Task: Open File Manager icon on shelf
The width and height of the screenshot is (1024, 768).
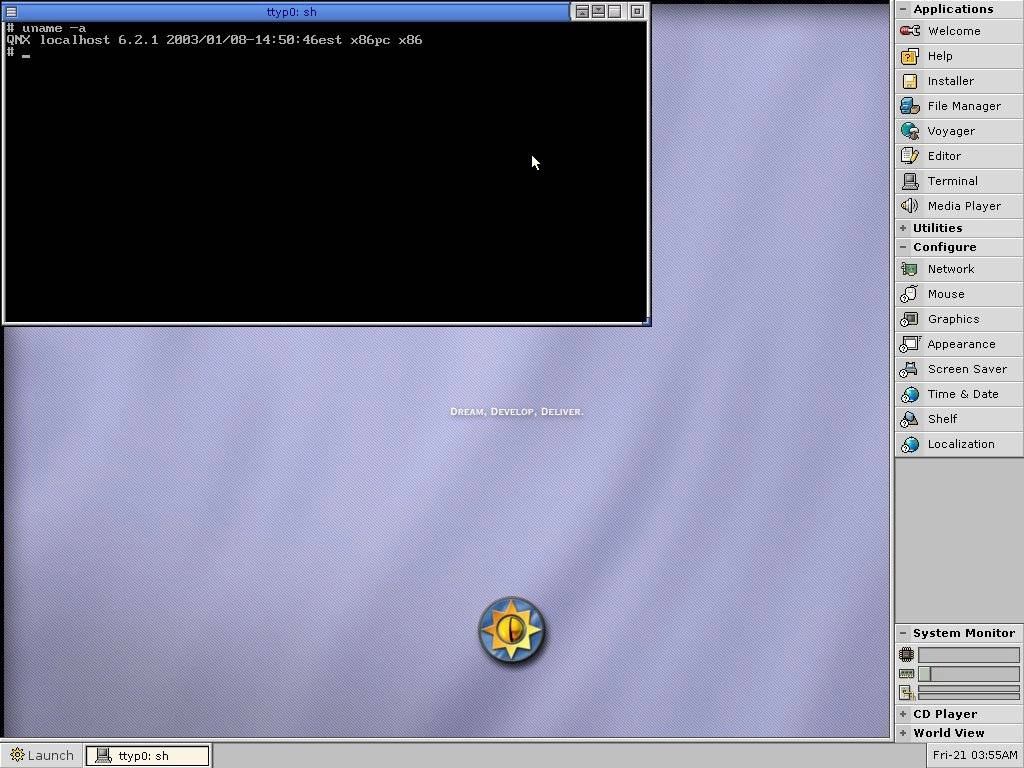Action: tap(910, 106)
